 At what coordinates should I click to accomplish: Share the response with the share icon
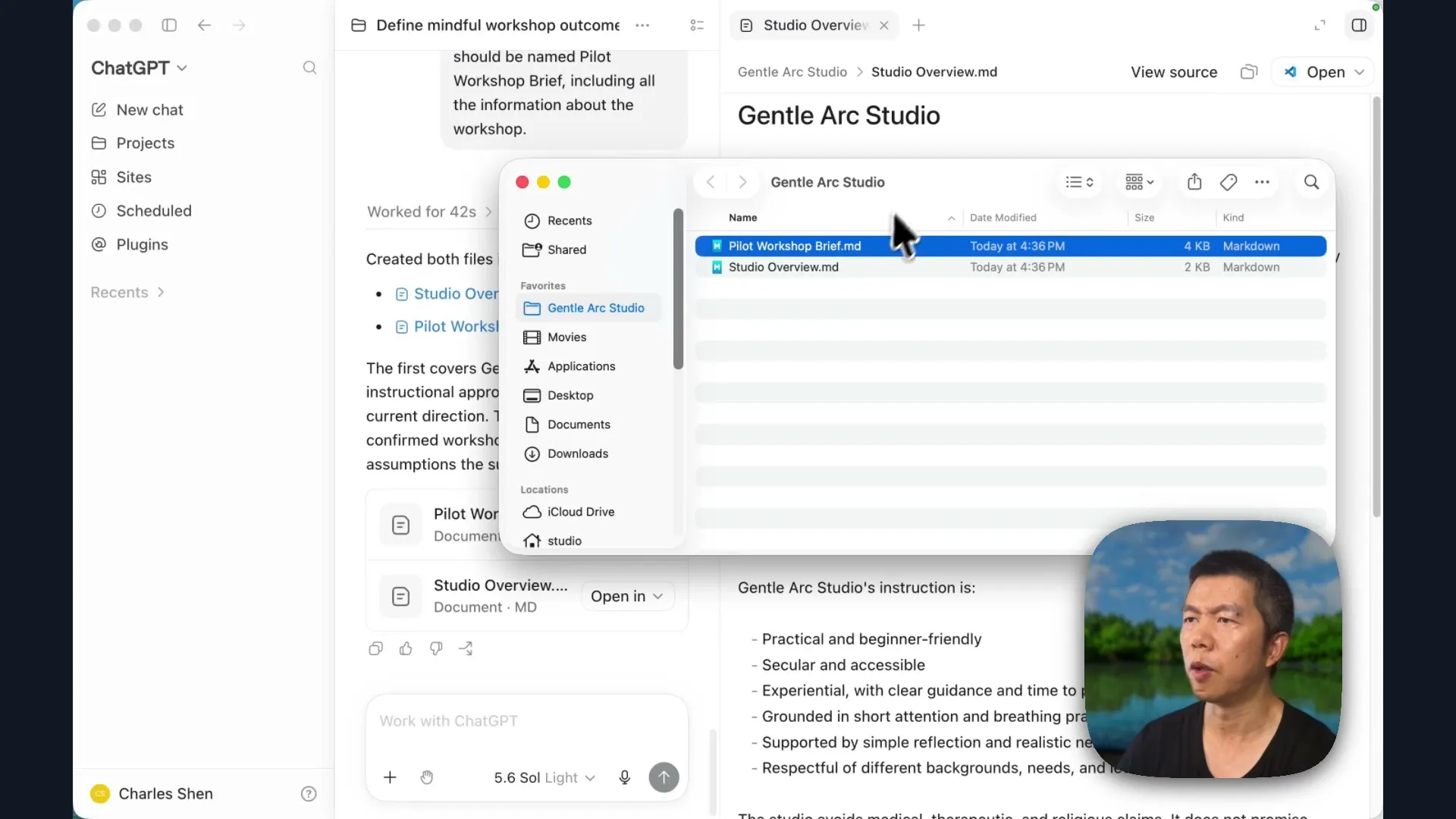pyautogui.click(x=466, y=648)
